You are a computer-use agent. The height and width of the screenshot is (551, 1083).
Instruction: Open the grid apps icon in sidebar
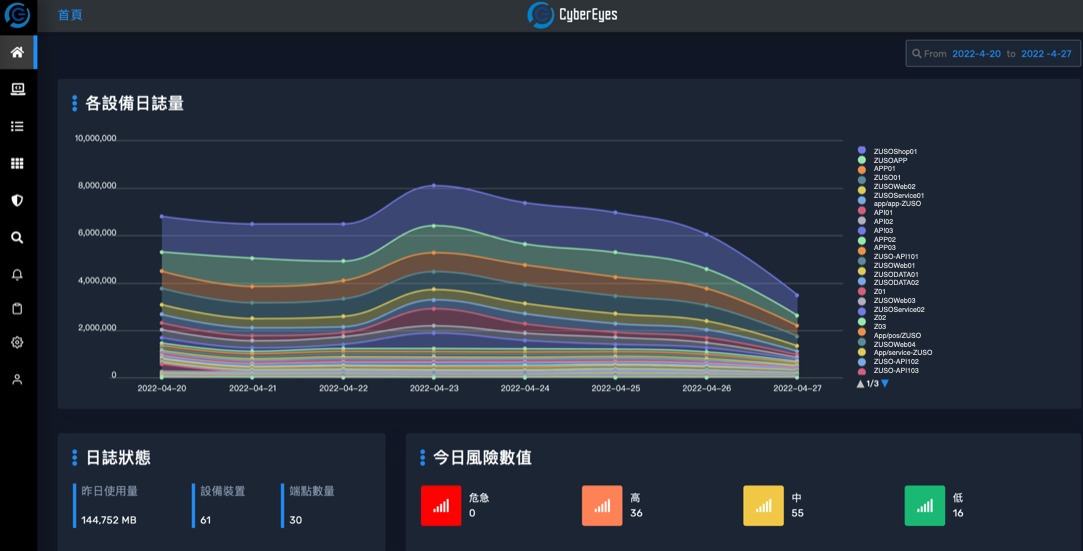[17, 163]
